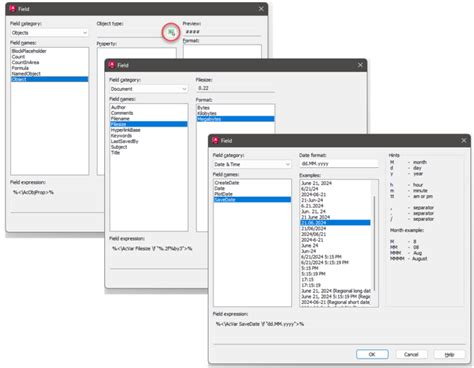Open the Field category dropdown showing Document
This screenshot has height=368, width=474.
(149, 89)
